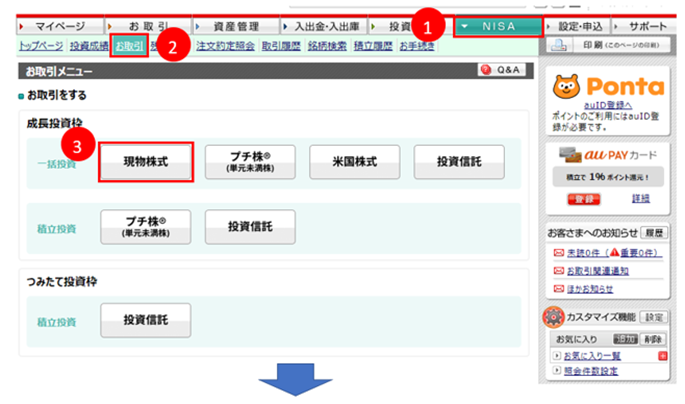This screenshot has height=404, width=685.
Task: Open the お取引 main navigation tab
Action: pos(148,27)
